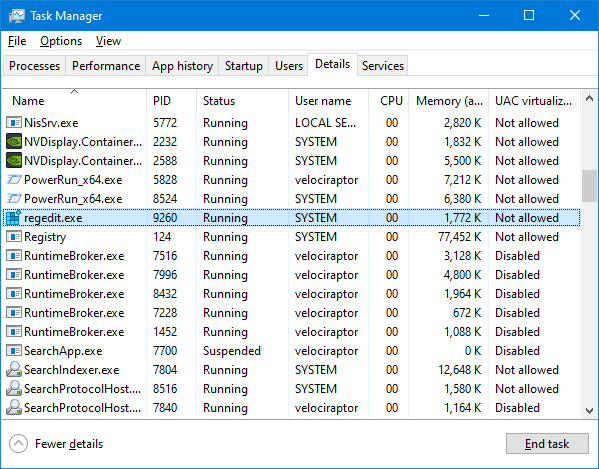
Task: Select the regedit.exe process name
Action: (53, 218)
